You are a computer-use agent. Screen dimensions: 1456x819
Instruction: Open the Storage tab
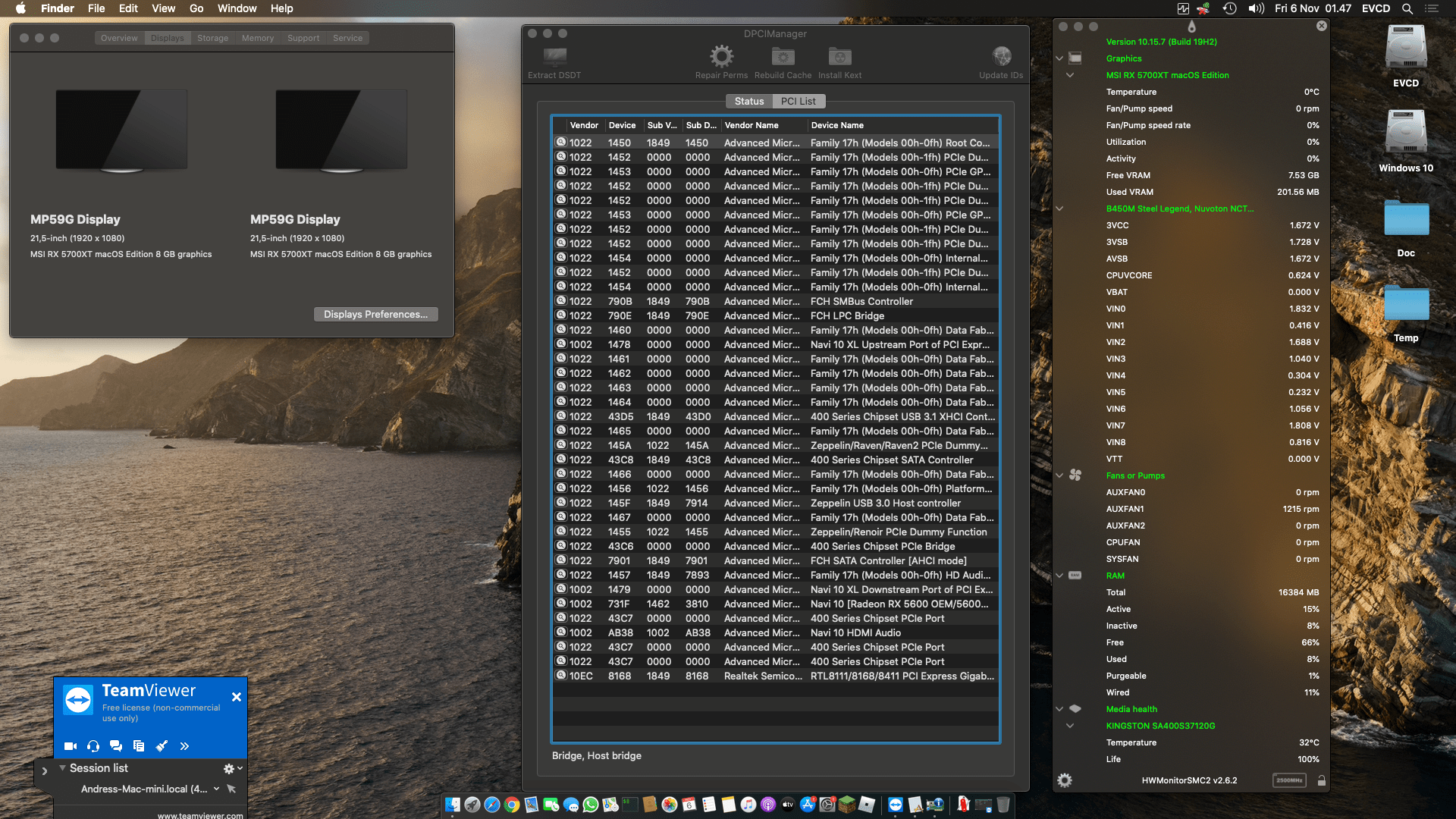click(212, 38)
